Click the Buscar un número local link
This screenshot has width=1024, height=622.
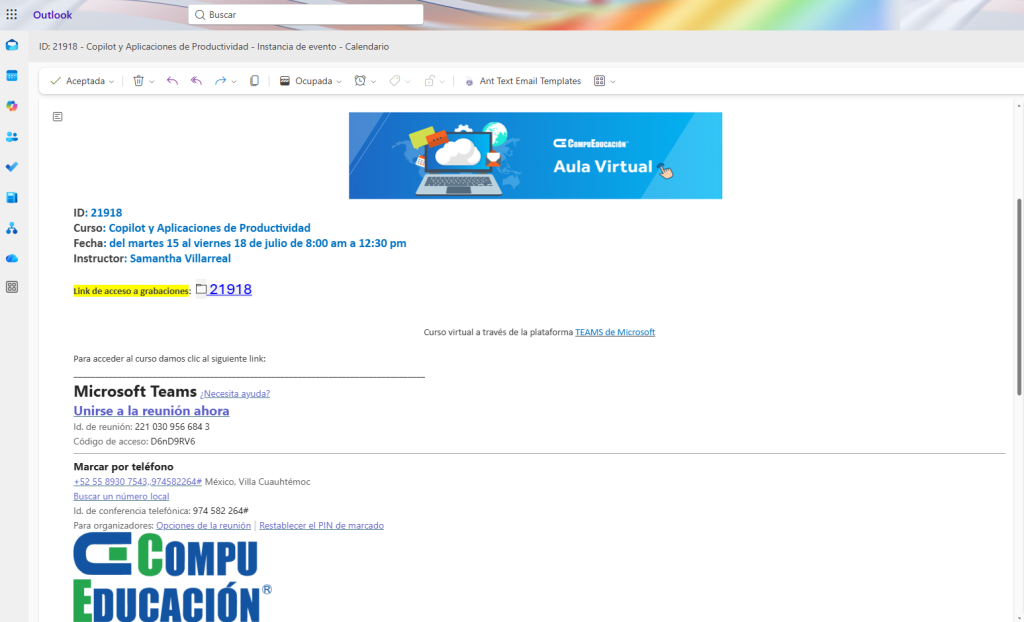[x=121, y=496]
